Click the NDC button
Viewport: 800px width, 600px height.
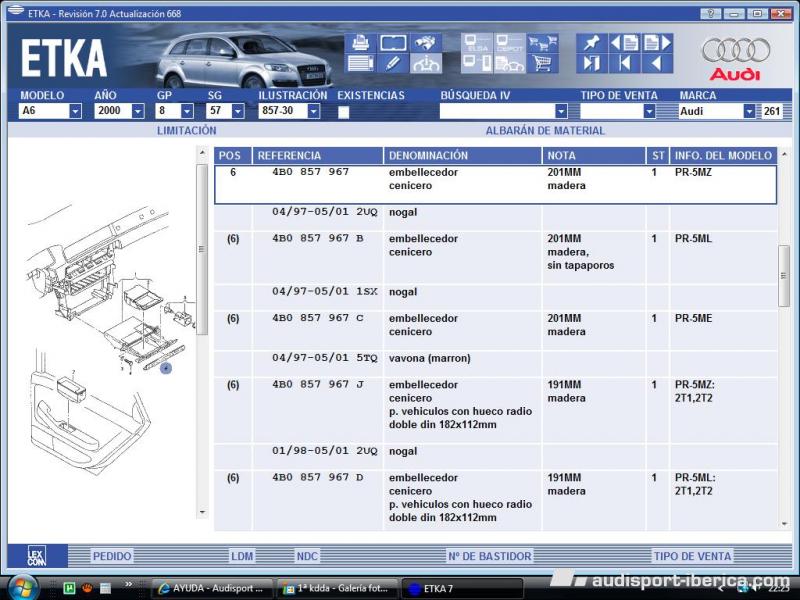click(307, 556)
